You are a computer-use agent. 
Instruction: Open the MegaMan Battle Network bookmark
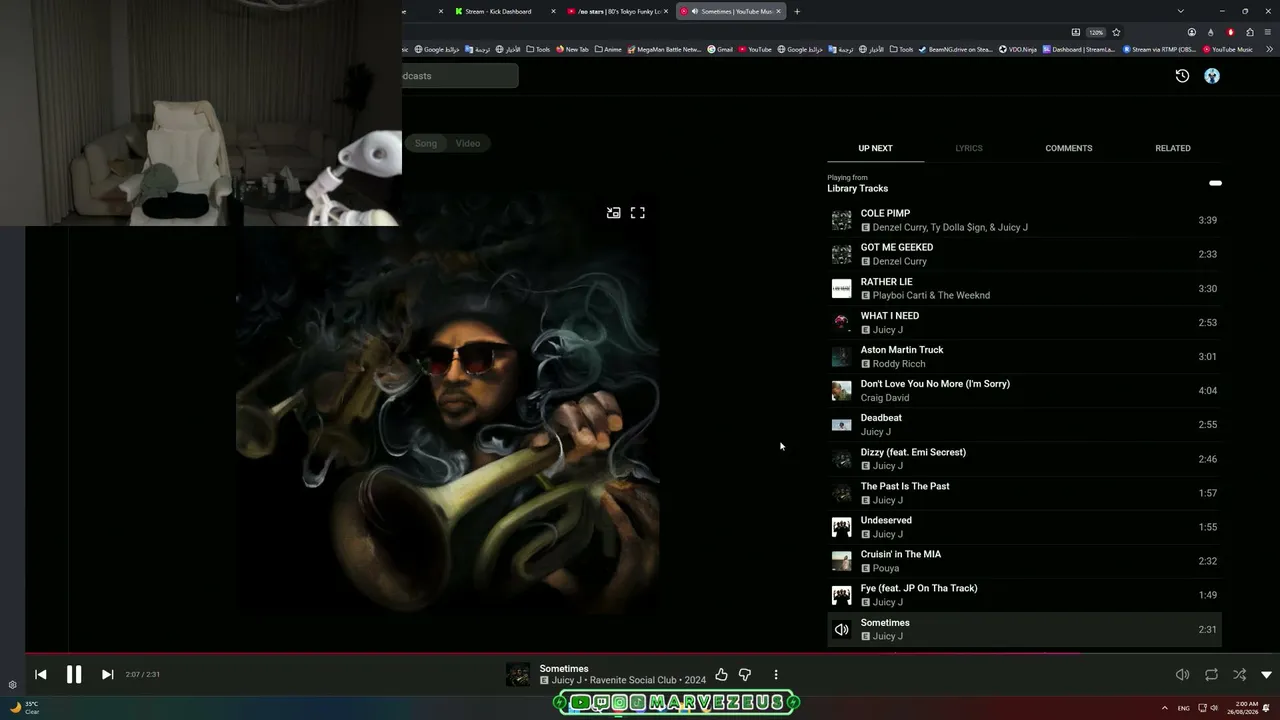click(x=664, y=49)
